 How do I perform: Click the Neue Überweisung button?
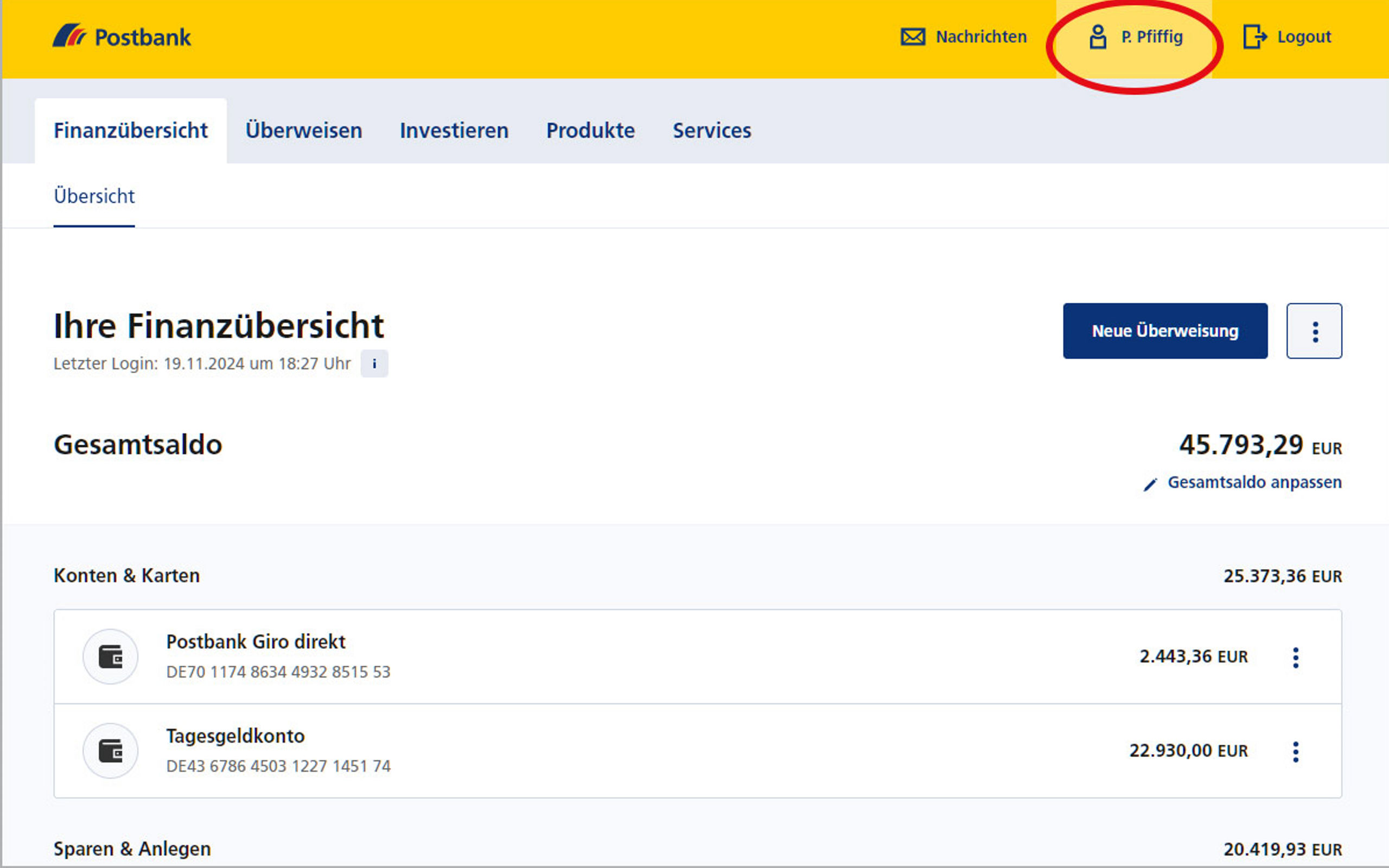tap(1165, 331)
